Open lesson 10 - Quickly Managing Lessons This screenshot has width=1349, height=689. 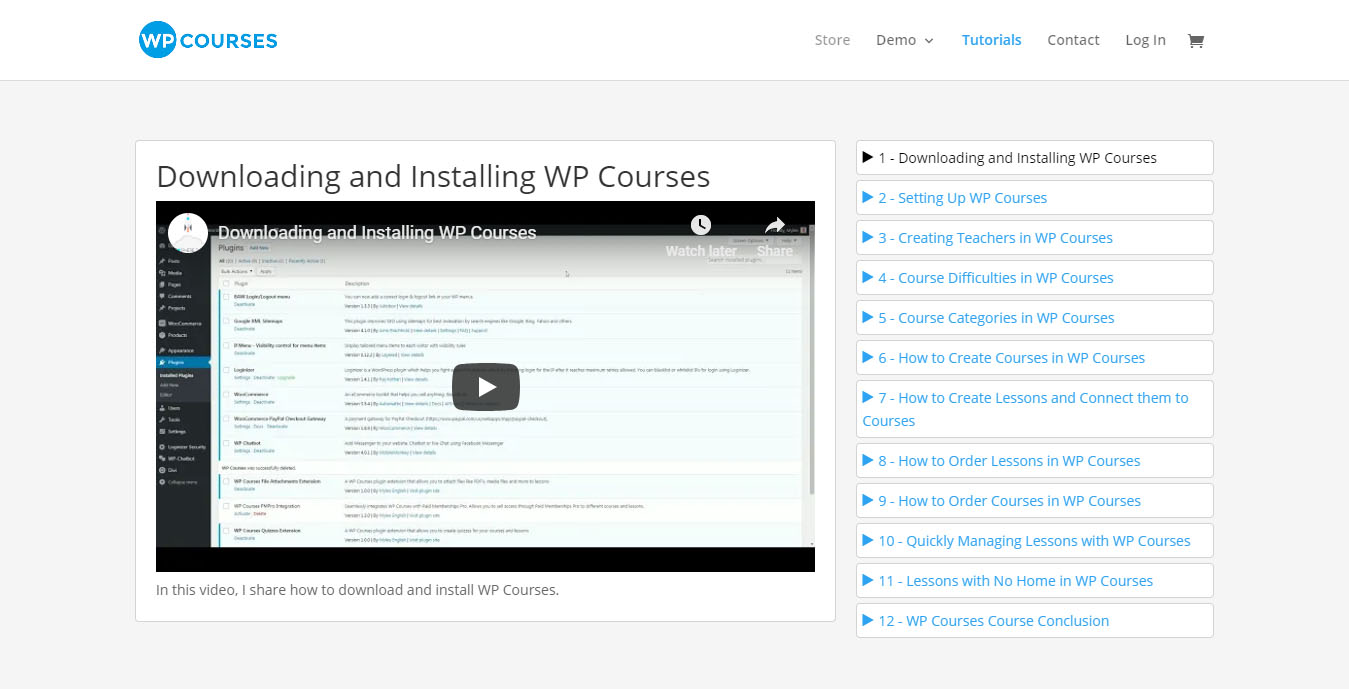[x=1035, y=541]
